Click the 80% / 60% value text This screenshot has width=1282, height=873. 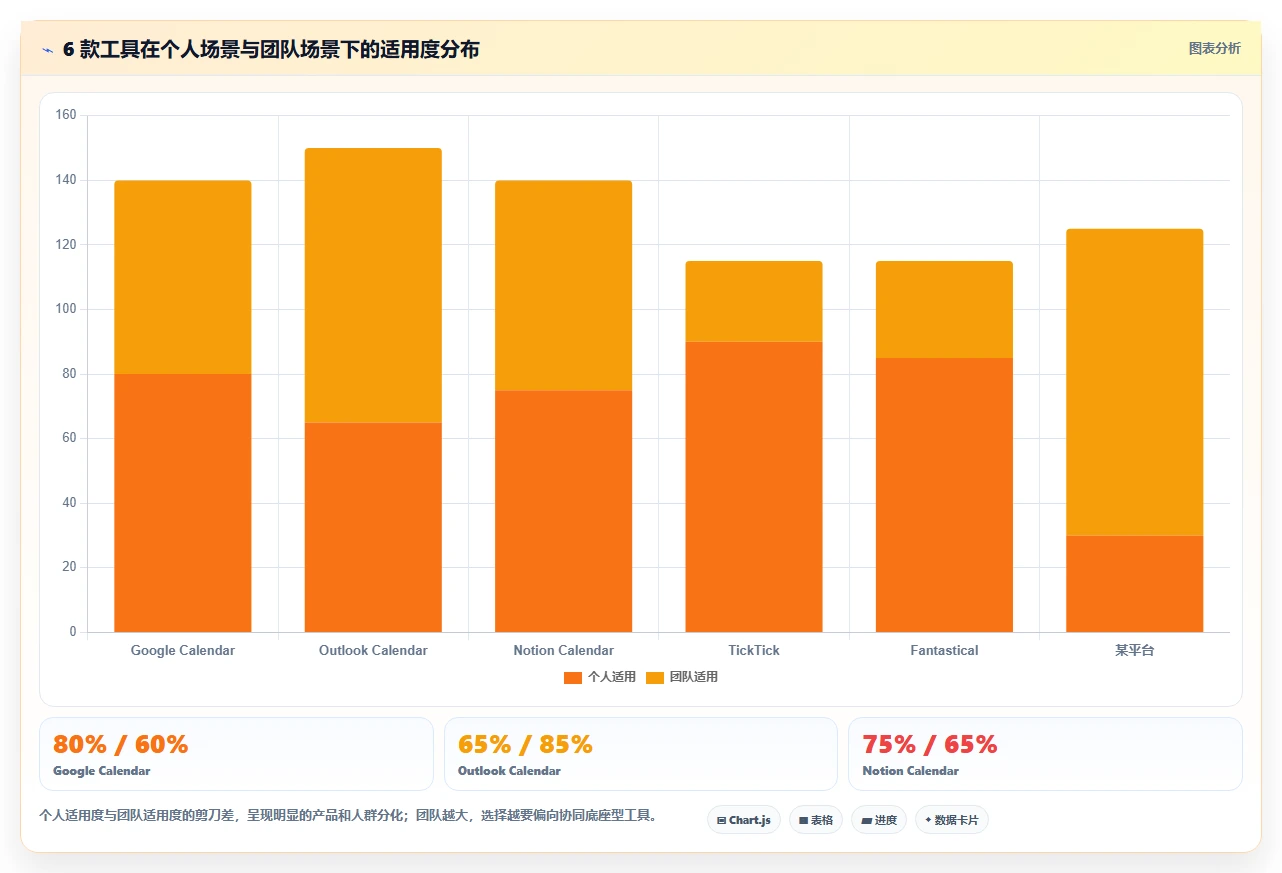[120, 744]
